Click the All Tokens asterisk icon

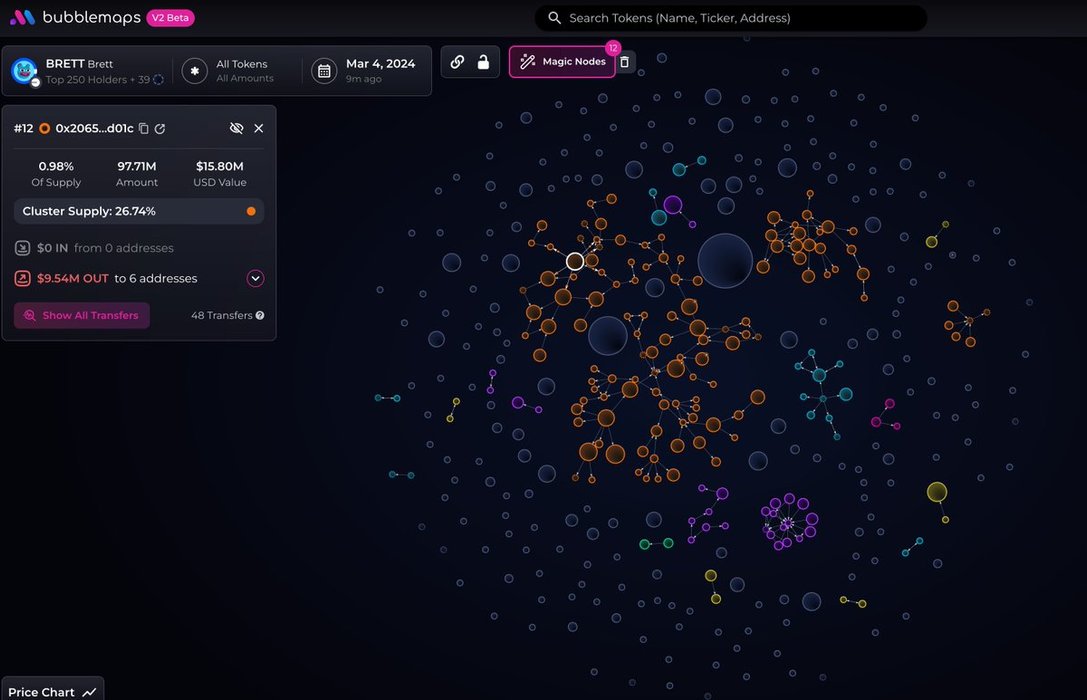tap(195, 71)
